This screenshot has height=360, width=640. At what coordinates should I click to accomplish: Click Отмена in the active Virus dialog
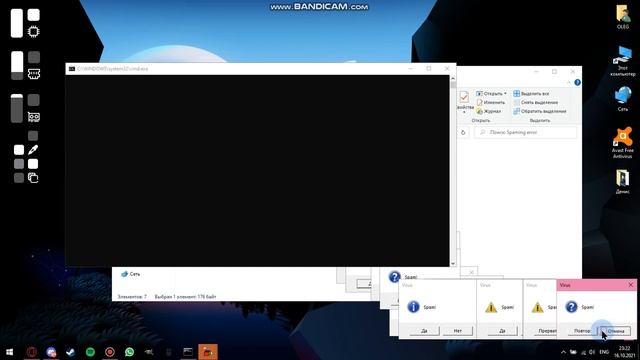tap(616, 331)
